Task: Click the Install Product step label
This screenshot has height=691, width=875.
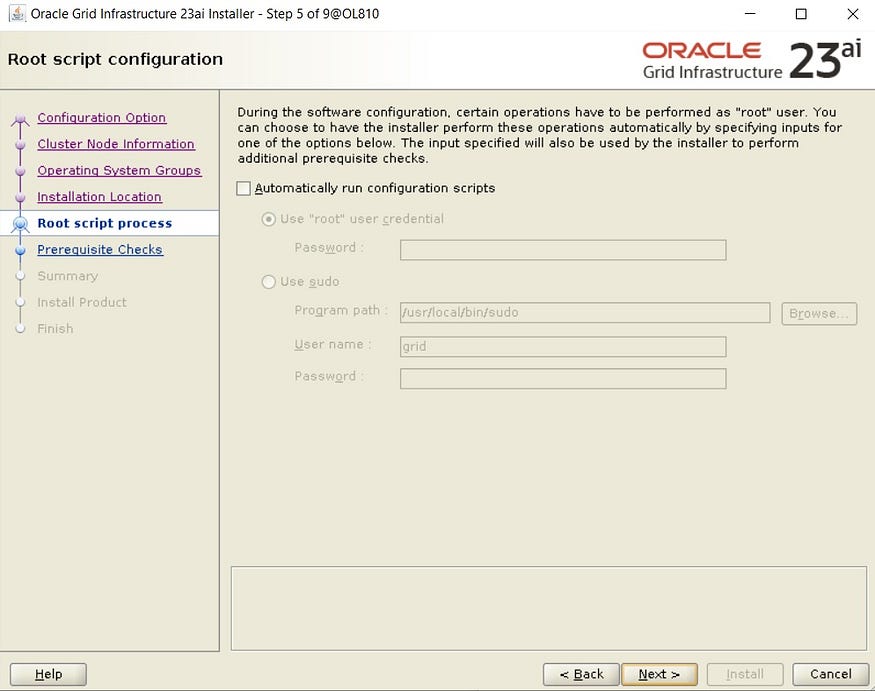Action: (81, 302)
